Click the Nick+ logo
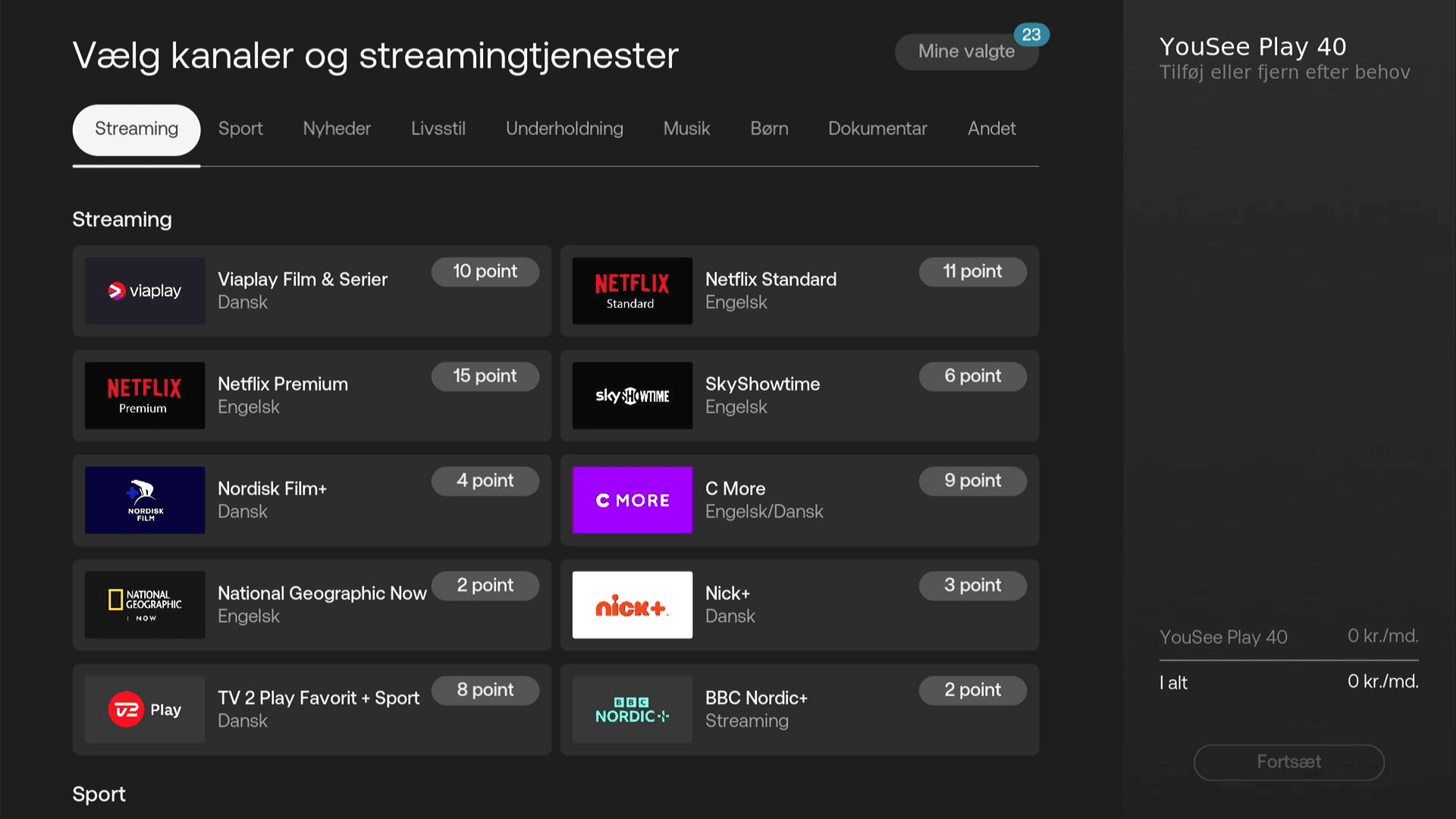Viewport: 1456px width, 819px height. (x=632, y=605)
